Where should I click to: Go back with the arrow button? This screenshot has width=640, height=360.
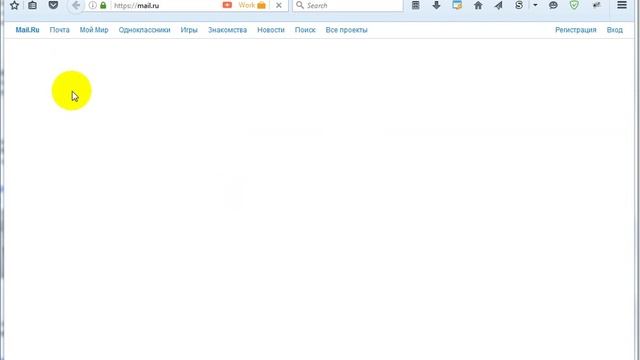coord(76,5)
